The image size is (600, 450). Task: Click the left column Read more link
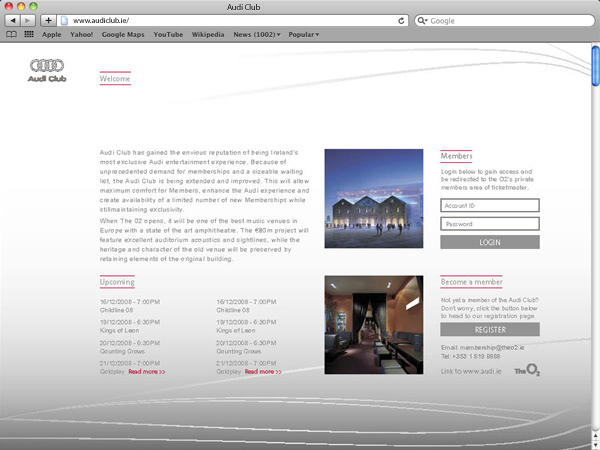tap(147, 372)
